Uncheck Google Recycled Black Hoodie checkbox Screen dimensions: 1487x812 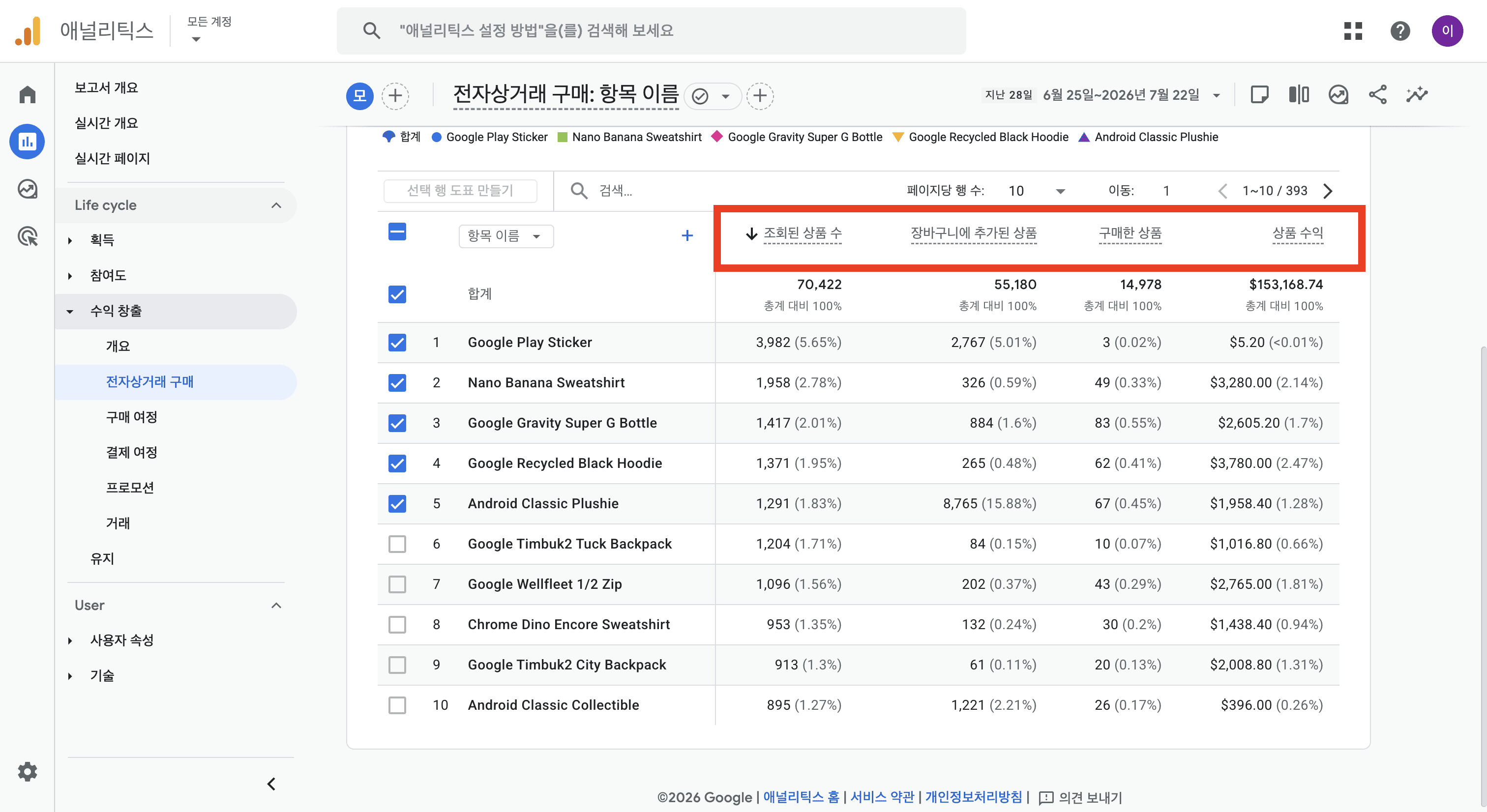[397, 464]
